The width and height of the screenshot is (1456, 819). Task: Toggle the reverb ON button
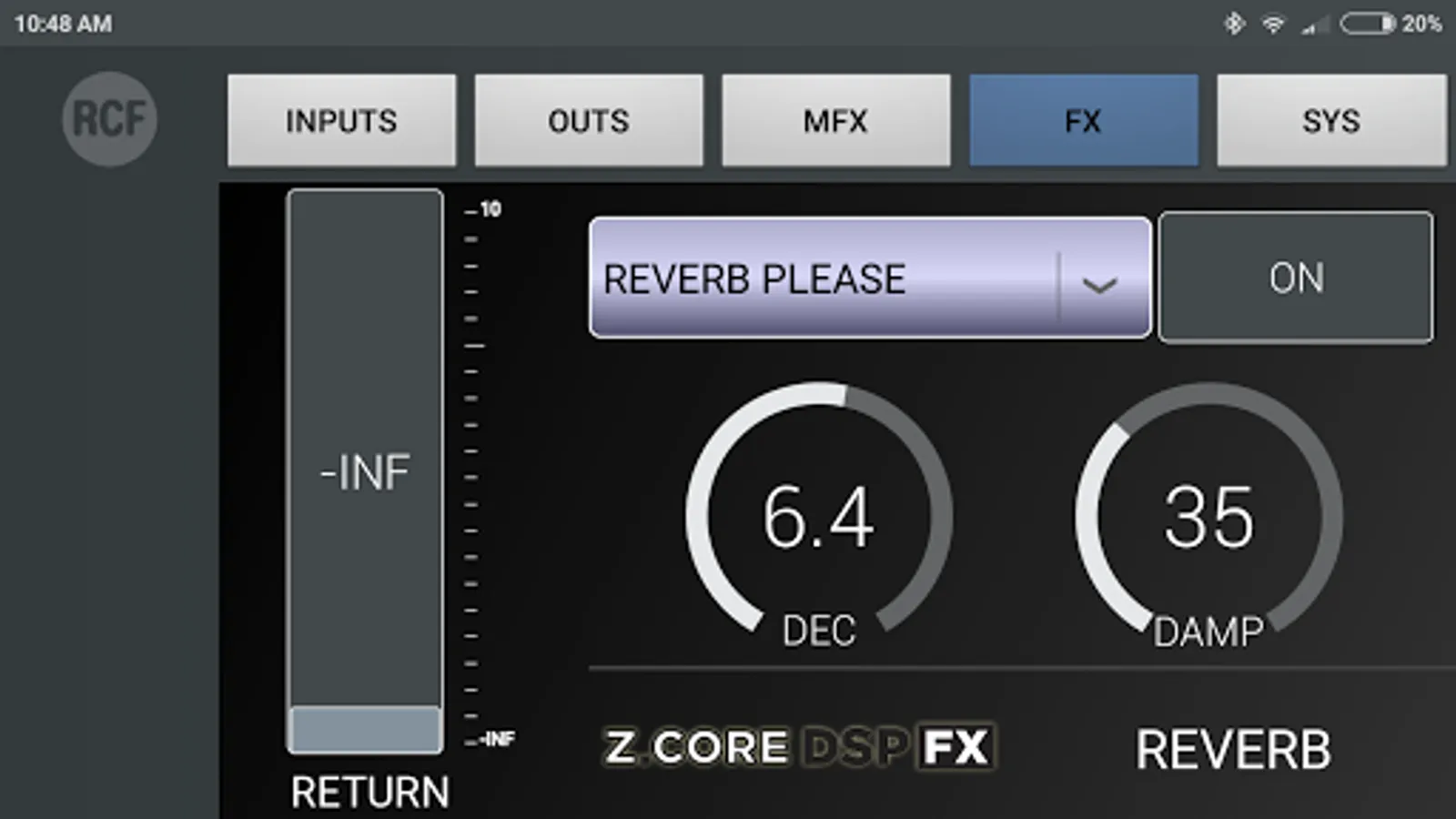tap(1296, 278)
